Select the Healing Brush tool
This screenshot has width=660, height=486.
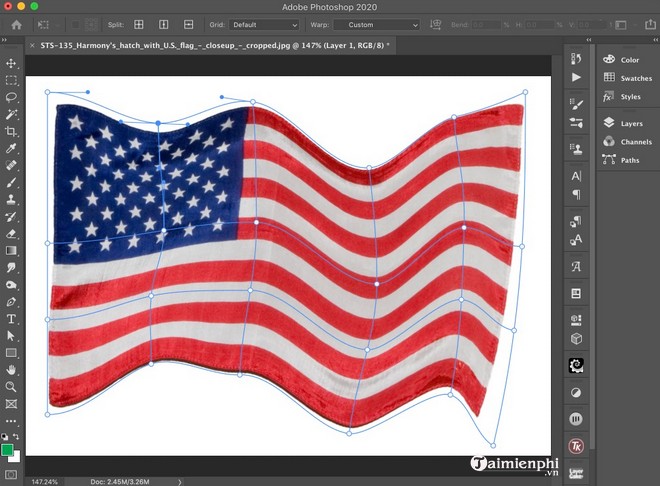click(11, 165)
